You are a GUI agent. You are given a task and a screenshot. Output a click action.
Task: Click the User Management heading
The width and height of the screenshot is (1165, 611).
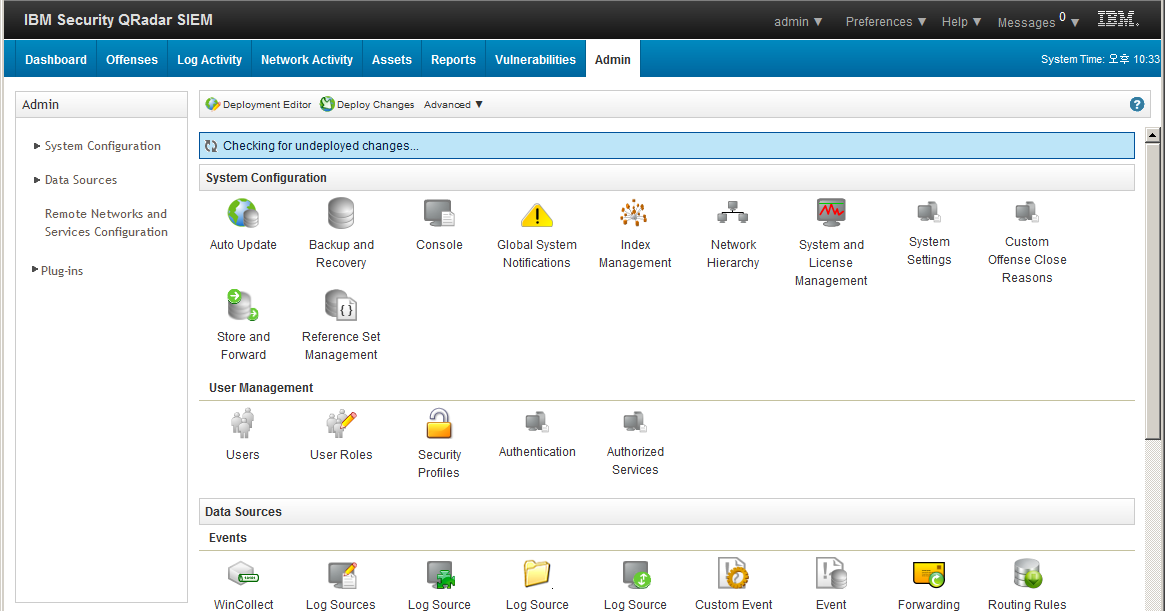pos(261,388)
